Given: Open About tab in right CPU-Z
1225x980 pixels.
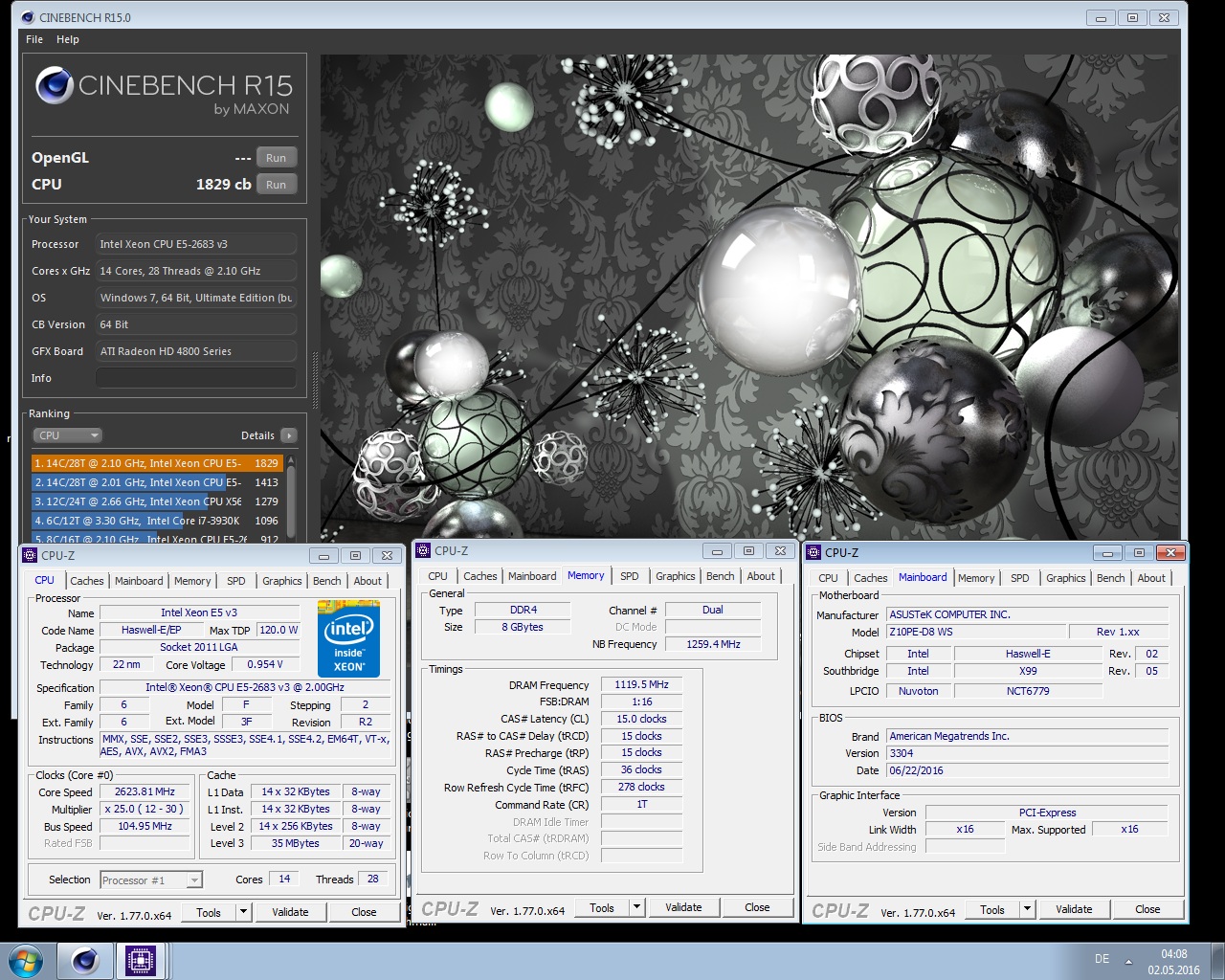Looking at the screenshot, I should (x=1151, y=578).
